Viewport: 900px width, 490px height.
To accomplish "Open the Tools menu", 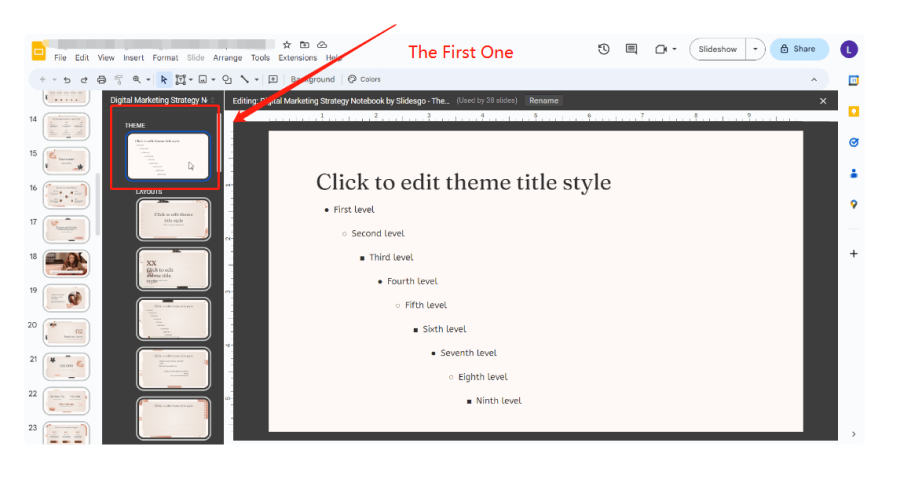I will (260, 58).
